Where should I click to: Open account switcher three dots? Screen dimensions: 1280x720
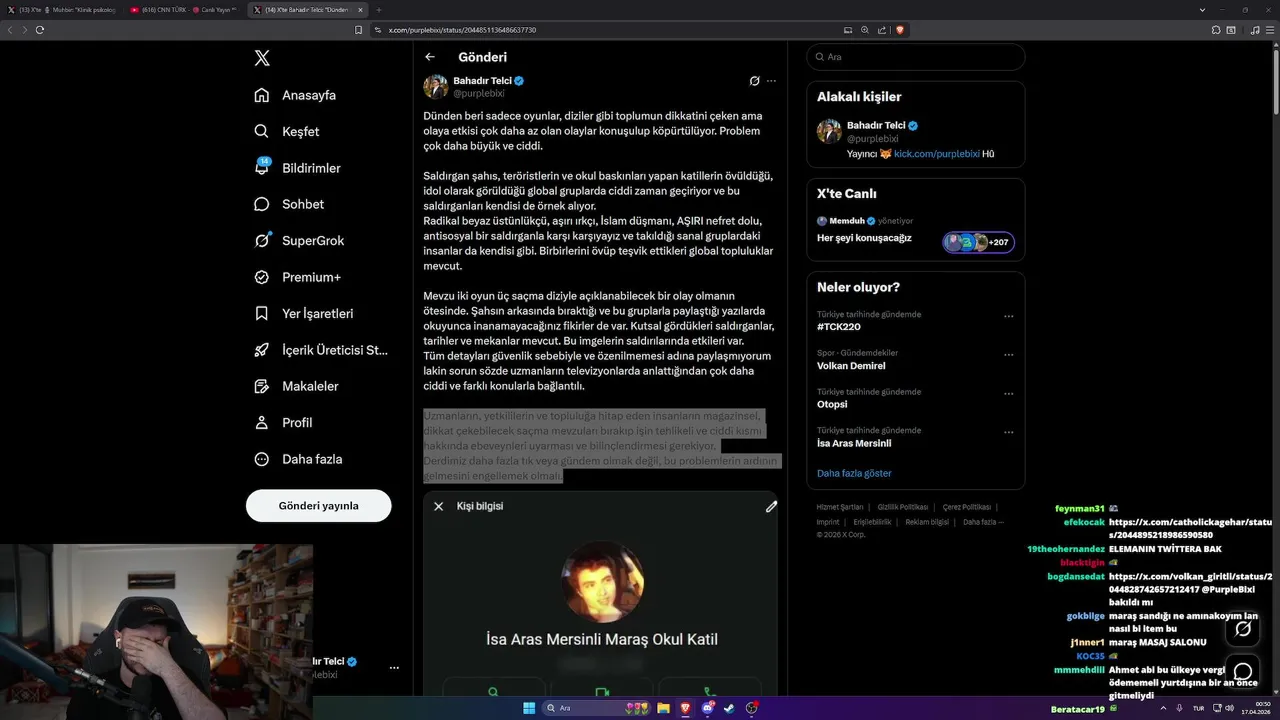[394, 667]
